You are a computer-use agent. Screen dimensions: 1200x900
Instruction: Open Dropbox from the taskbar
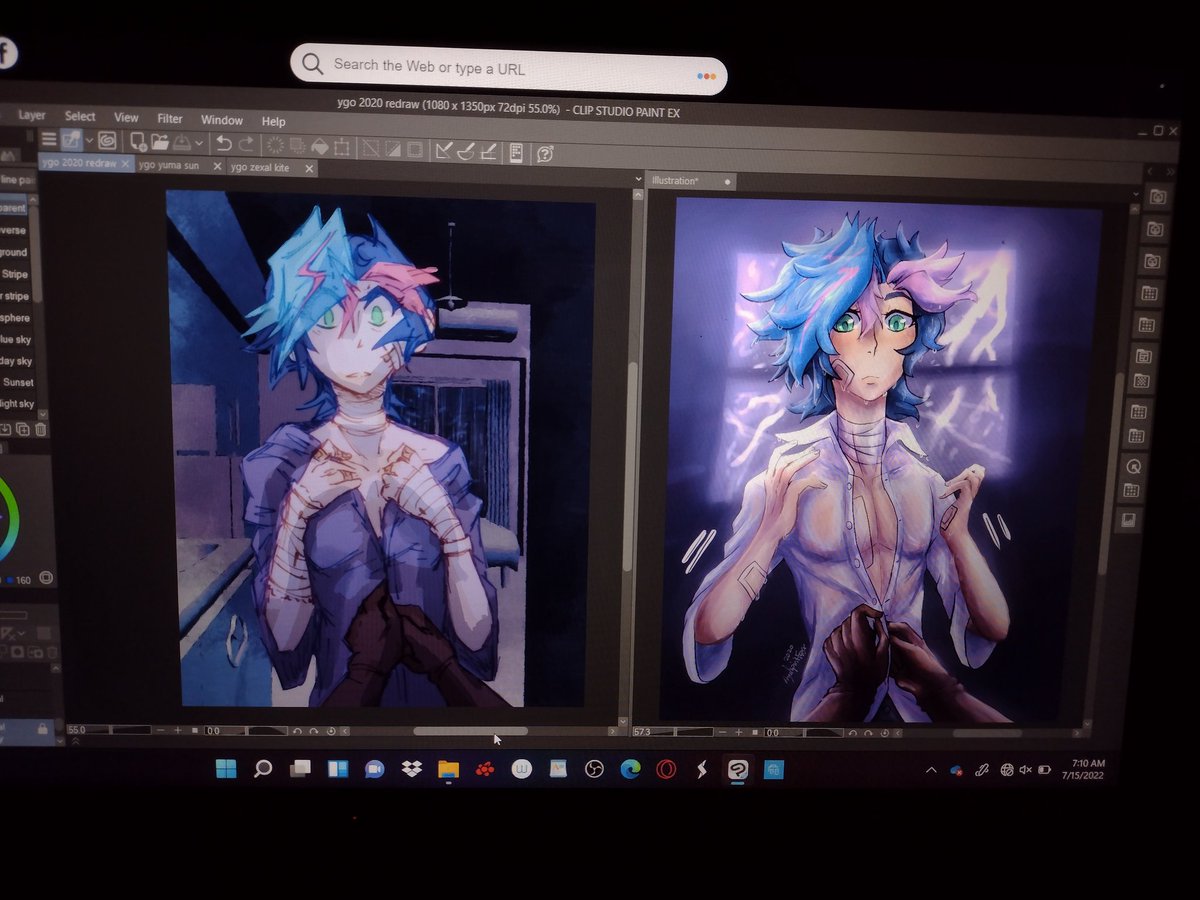tap(411, 769)
